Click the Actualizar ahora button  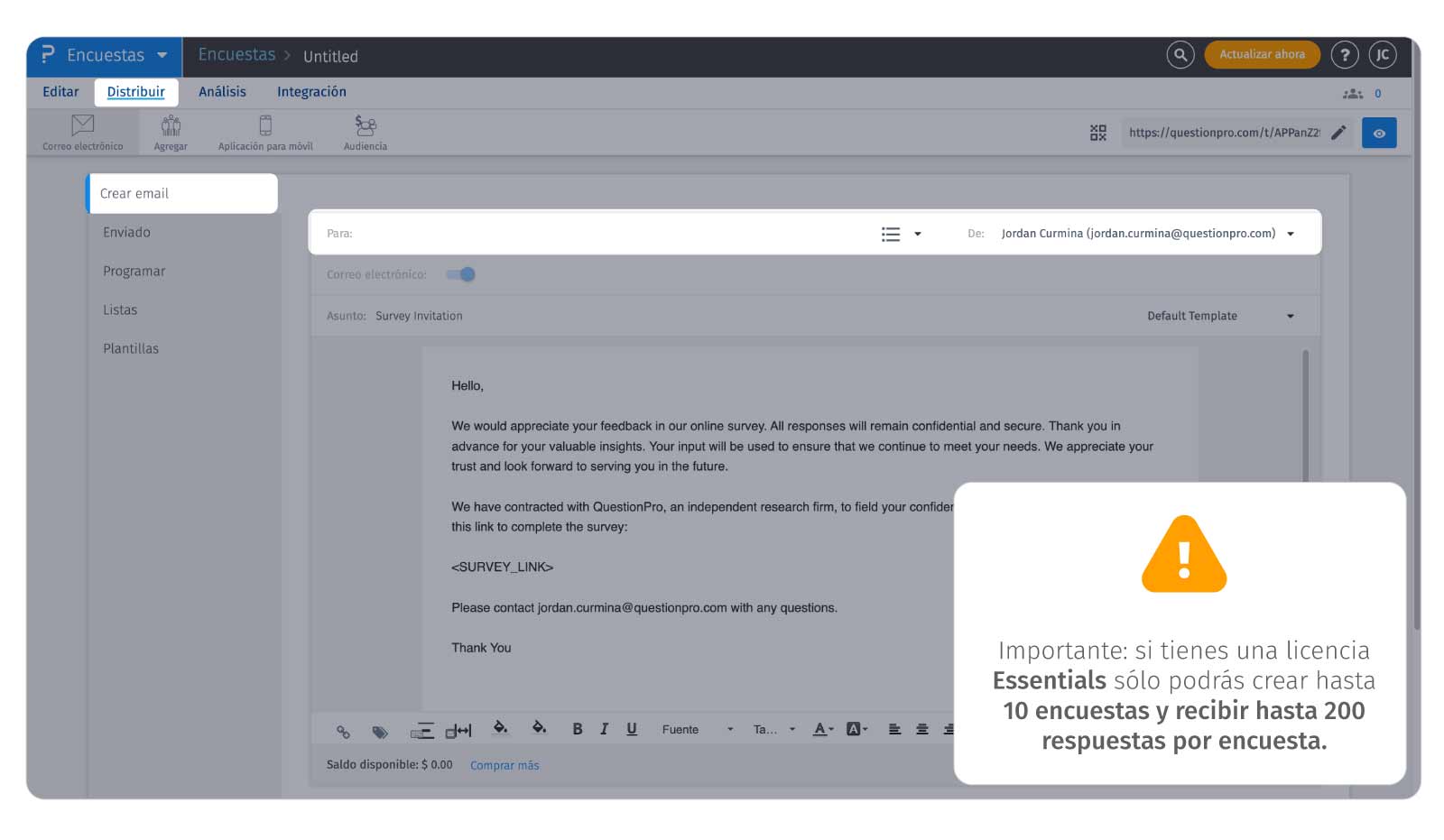click(1262, 55)
